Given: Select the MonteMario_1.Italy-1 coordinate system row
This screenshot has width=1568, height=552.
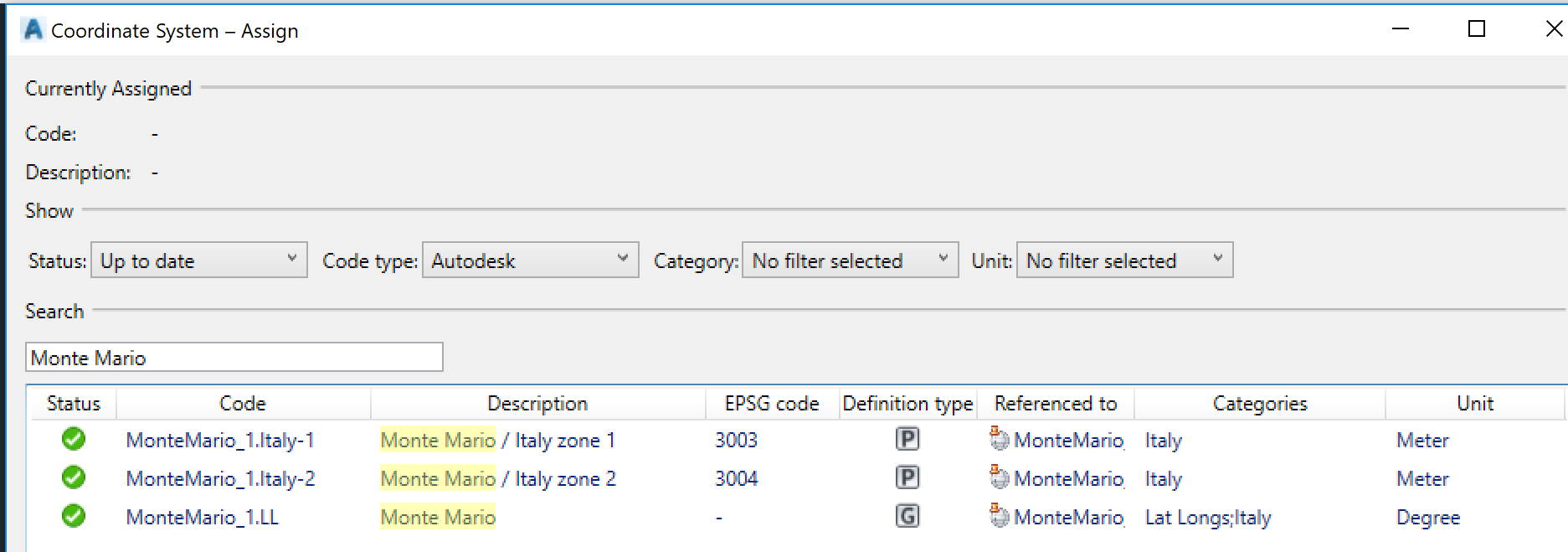Looking at the screenshot, I should [220, 441].
